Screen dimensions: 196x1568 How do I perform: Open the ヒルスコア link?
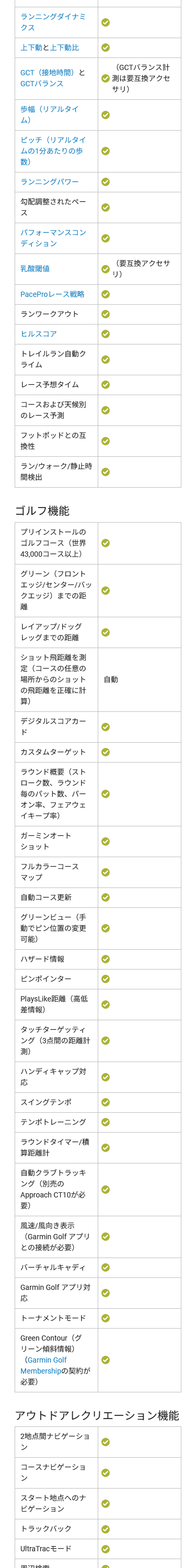tap(38, 333)
